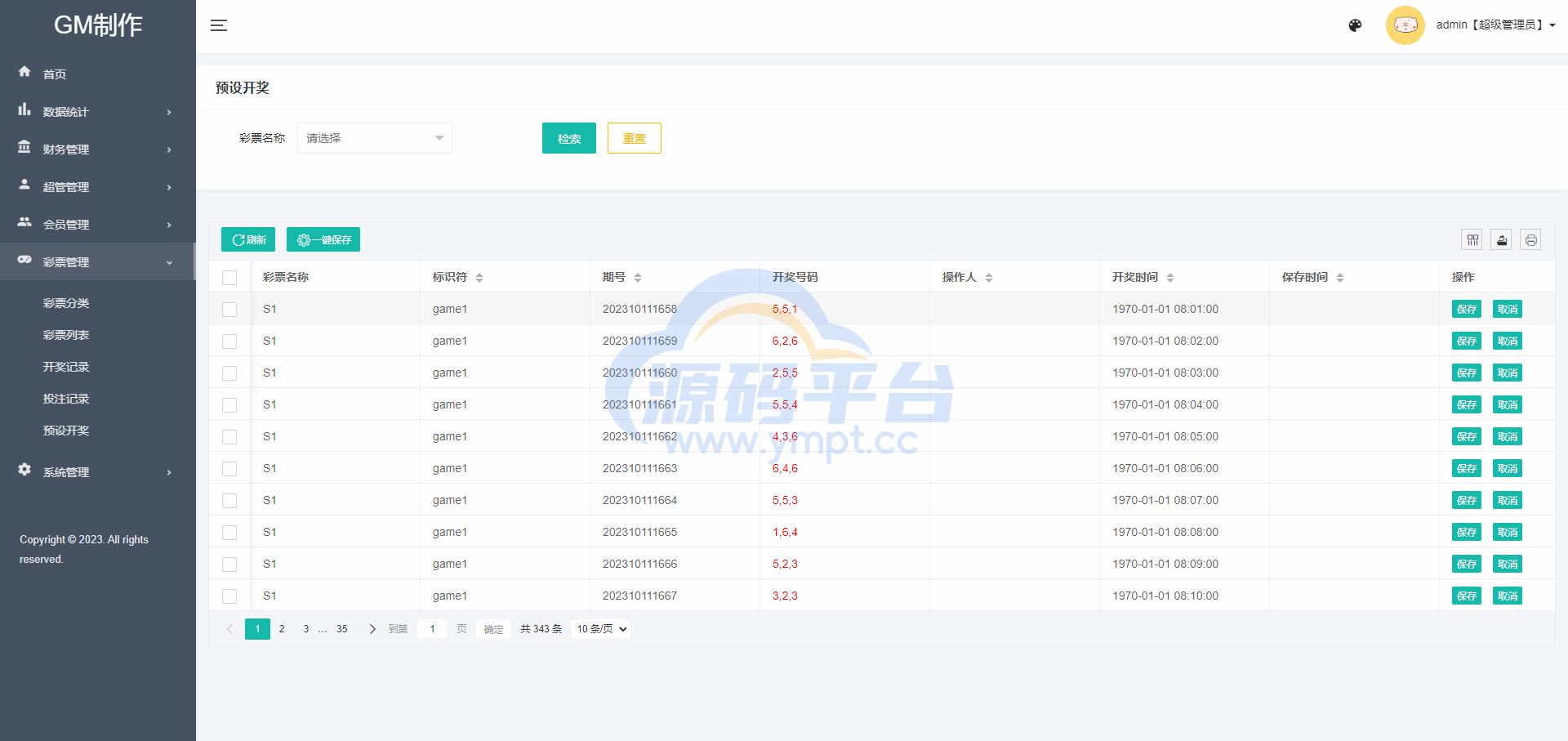Click the 确定 page jump button
Screen dimensions: 1568x741
click(x=493, y=629)
